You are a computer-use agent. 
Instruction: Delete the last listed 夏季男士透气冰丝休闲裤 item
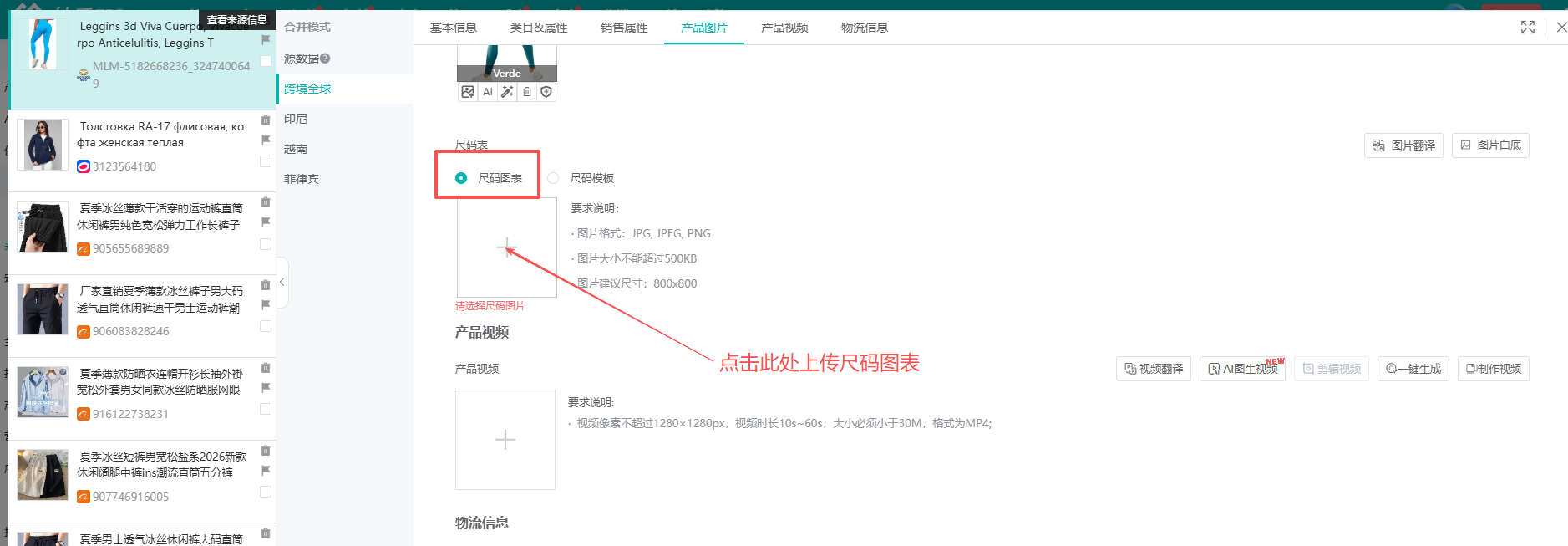[x=266, y=533]
